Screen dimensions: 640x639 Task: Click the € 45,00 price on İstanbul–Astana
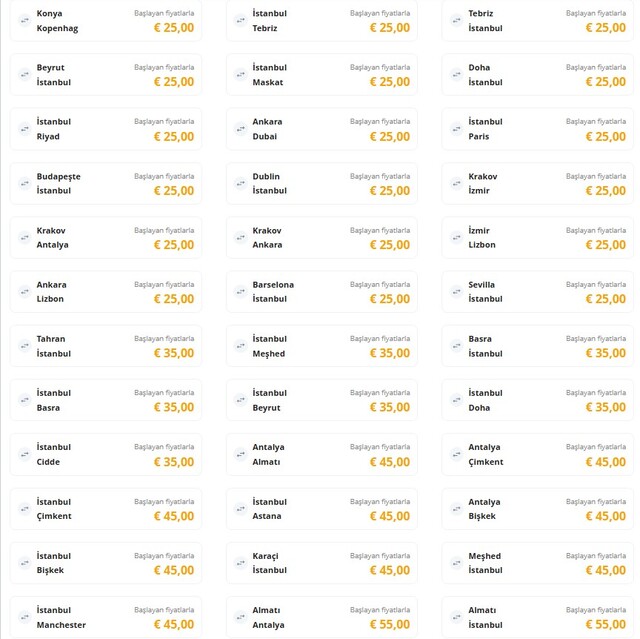point(389,516)
